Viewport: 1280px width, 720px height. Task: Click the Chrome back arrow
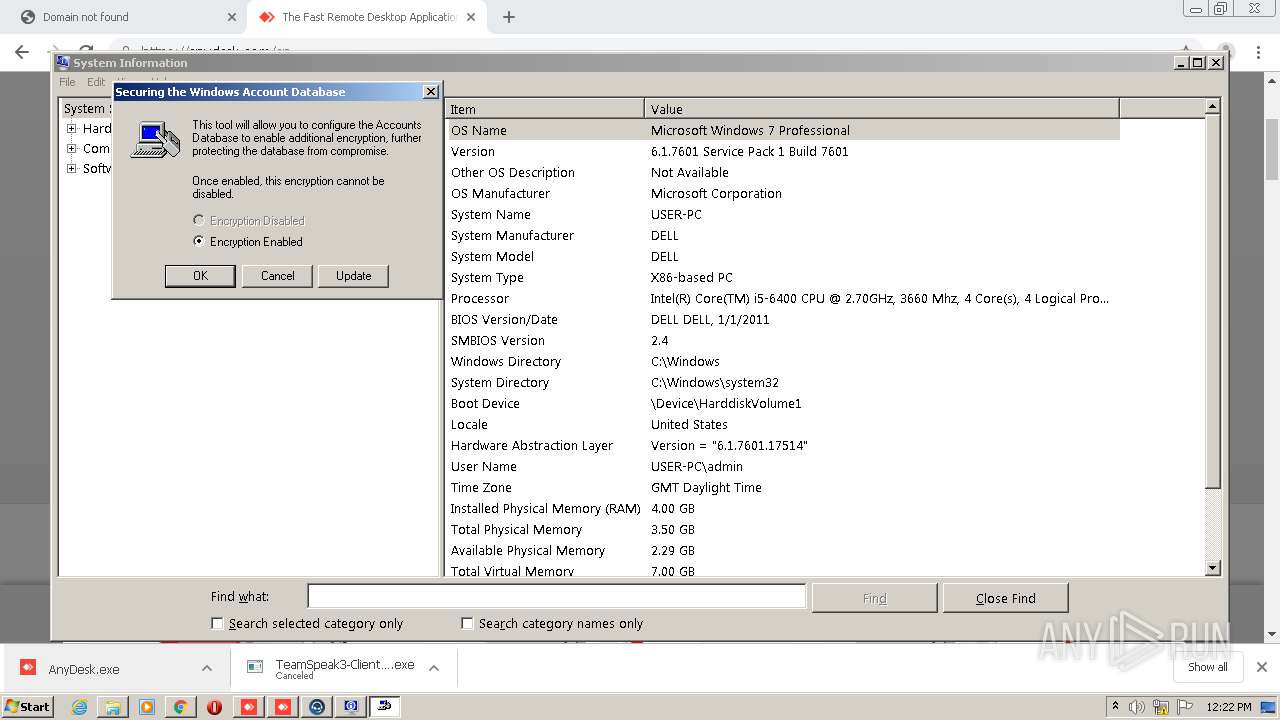[x=22, y=52]
